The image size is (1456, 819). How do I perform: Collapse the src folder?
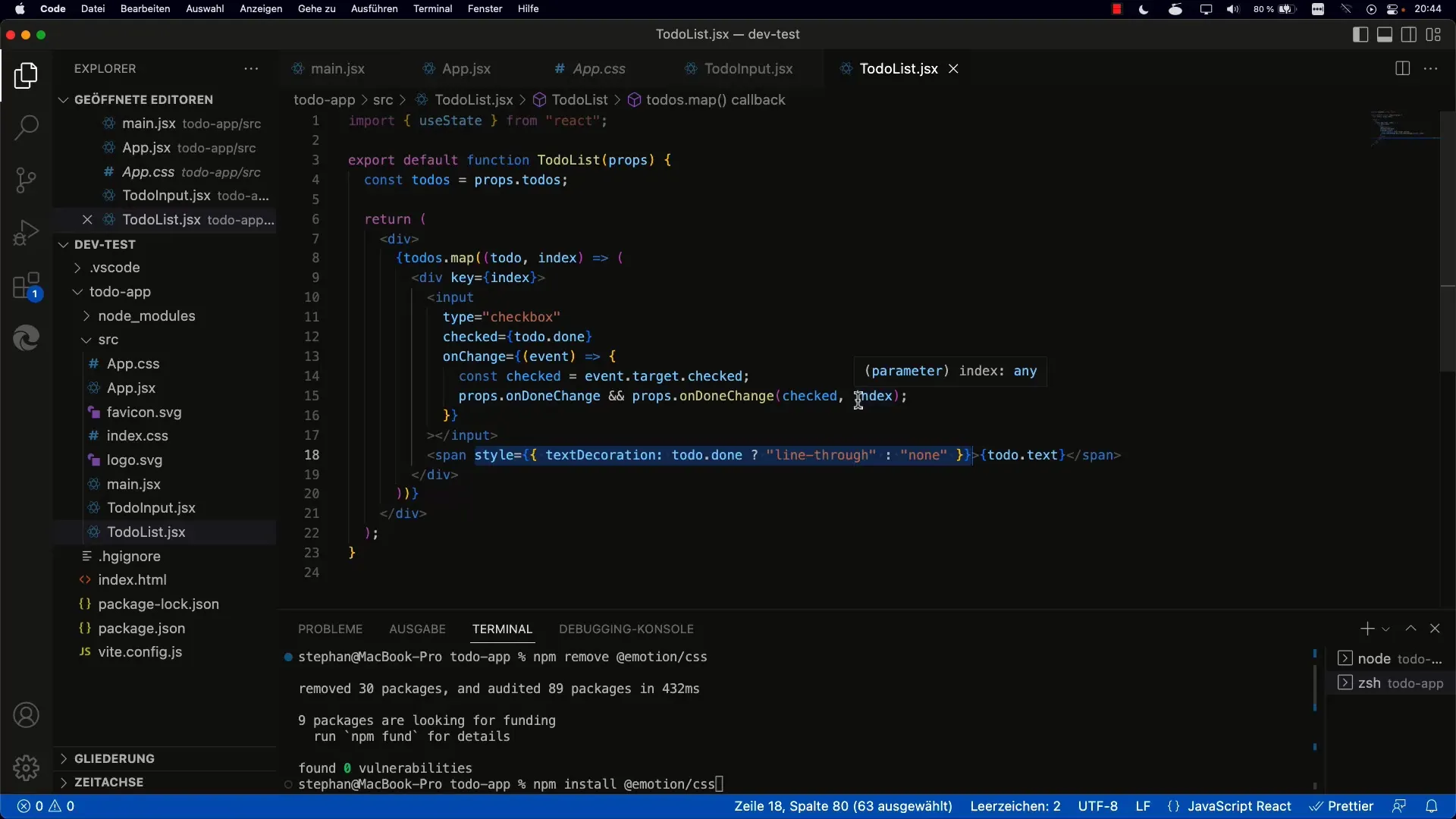point(108,340)
